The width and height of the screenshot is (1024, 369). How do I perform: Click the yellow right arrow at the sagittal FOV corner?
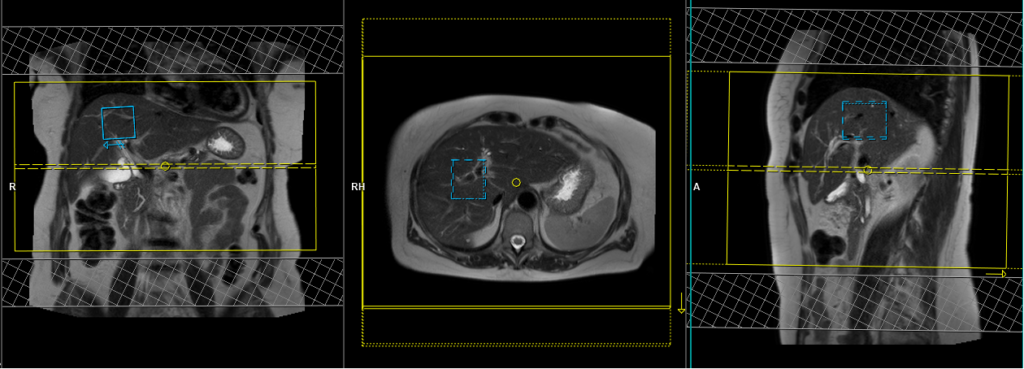[x=997, y=274]
